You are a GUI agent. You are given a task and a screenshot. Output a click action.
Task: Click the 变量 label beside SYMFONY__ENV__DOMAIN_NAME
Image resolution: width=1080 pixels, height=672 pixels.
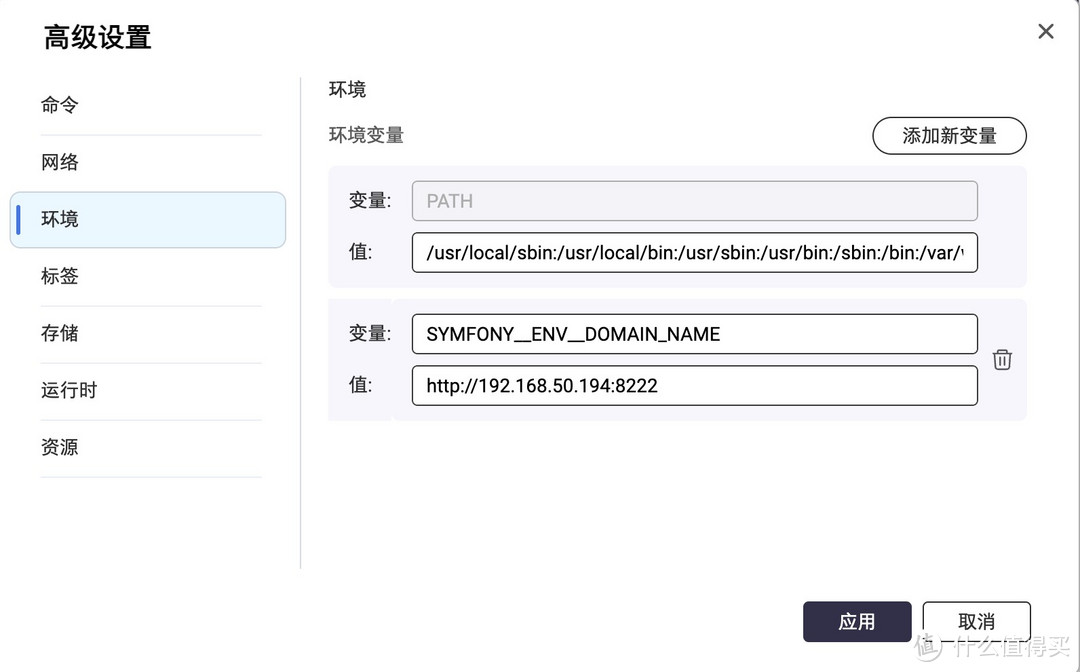point(369,334)
